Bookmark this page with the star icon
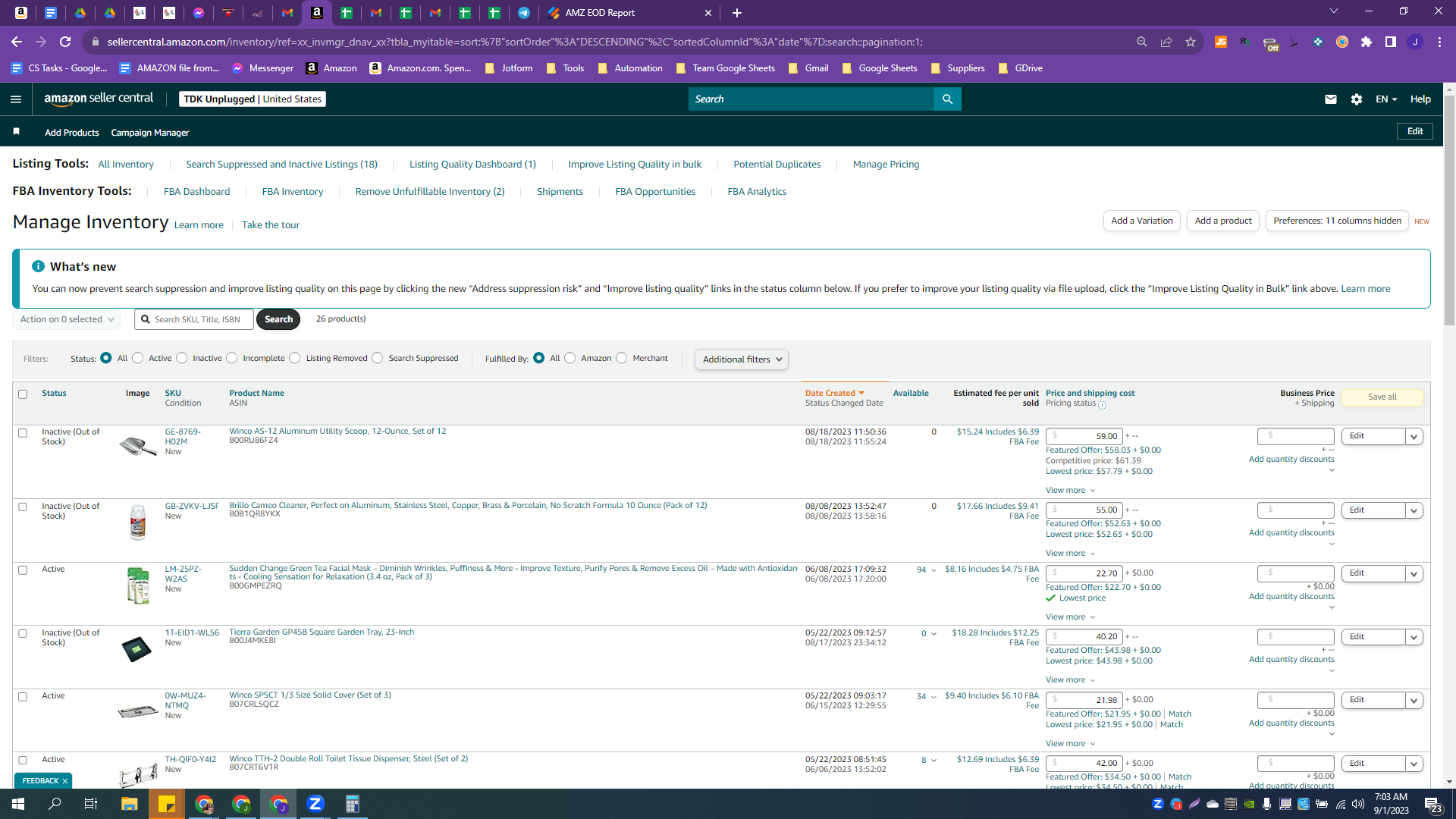The width and height of the screenshot is (1456, 819). click(x=1191, y=42)
